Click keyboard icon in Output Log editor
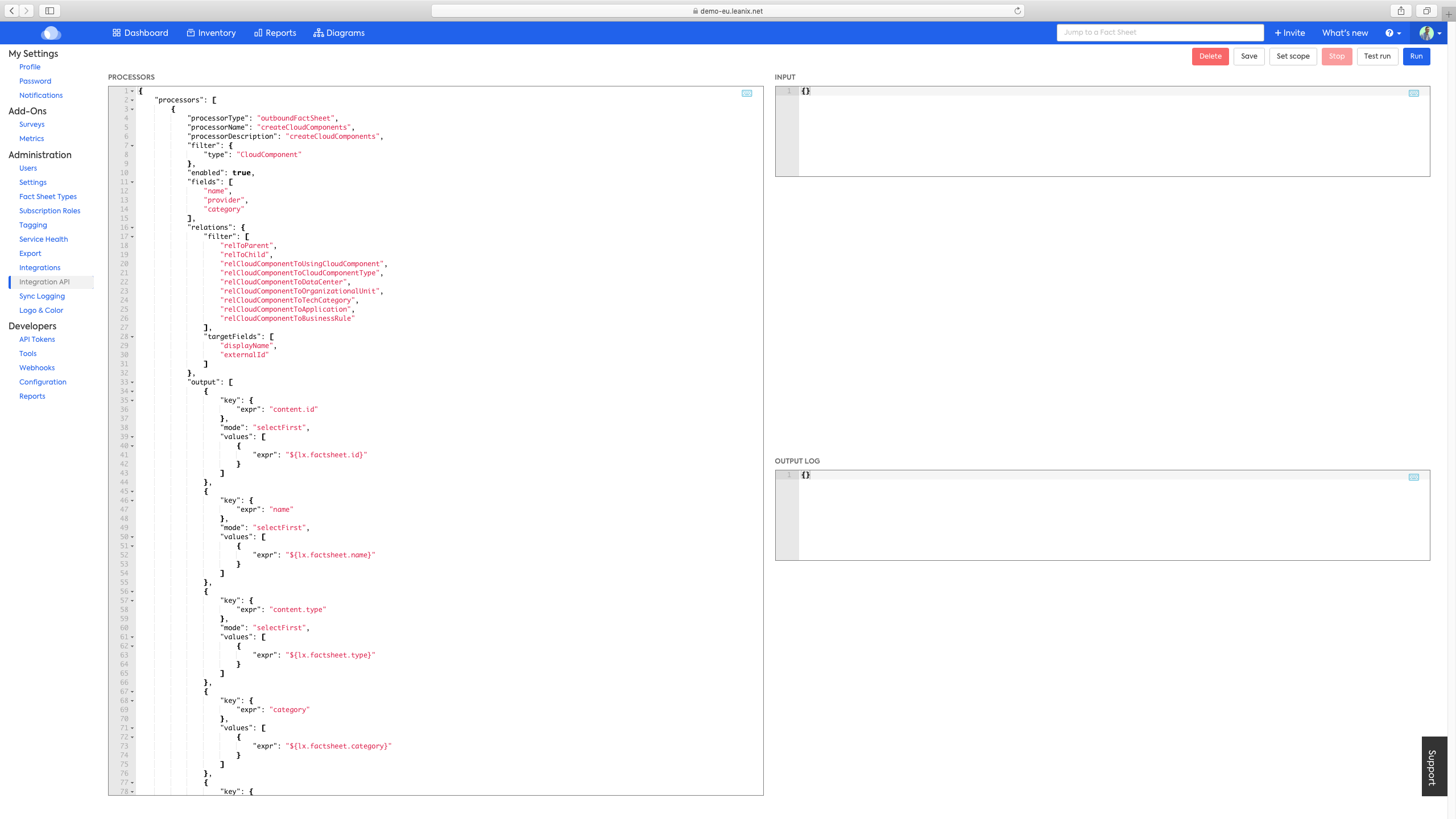The image size is (1456, 819). pyautogui.click(x=1413, y=477)
